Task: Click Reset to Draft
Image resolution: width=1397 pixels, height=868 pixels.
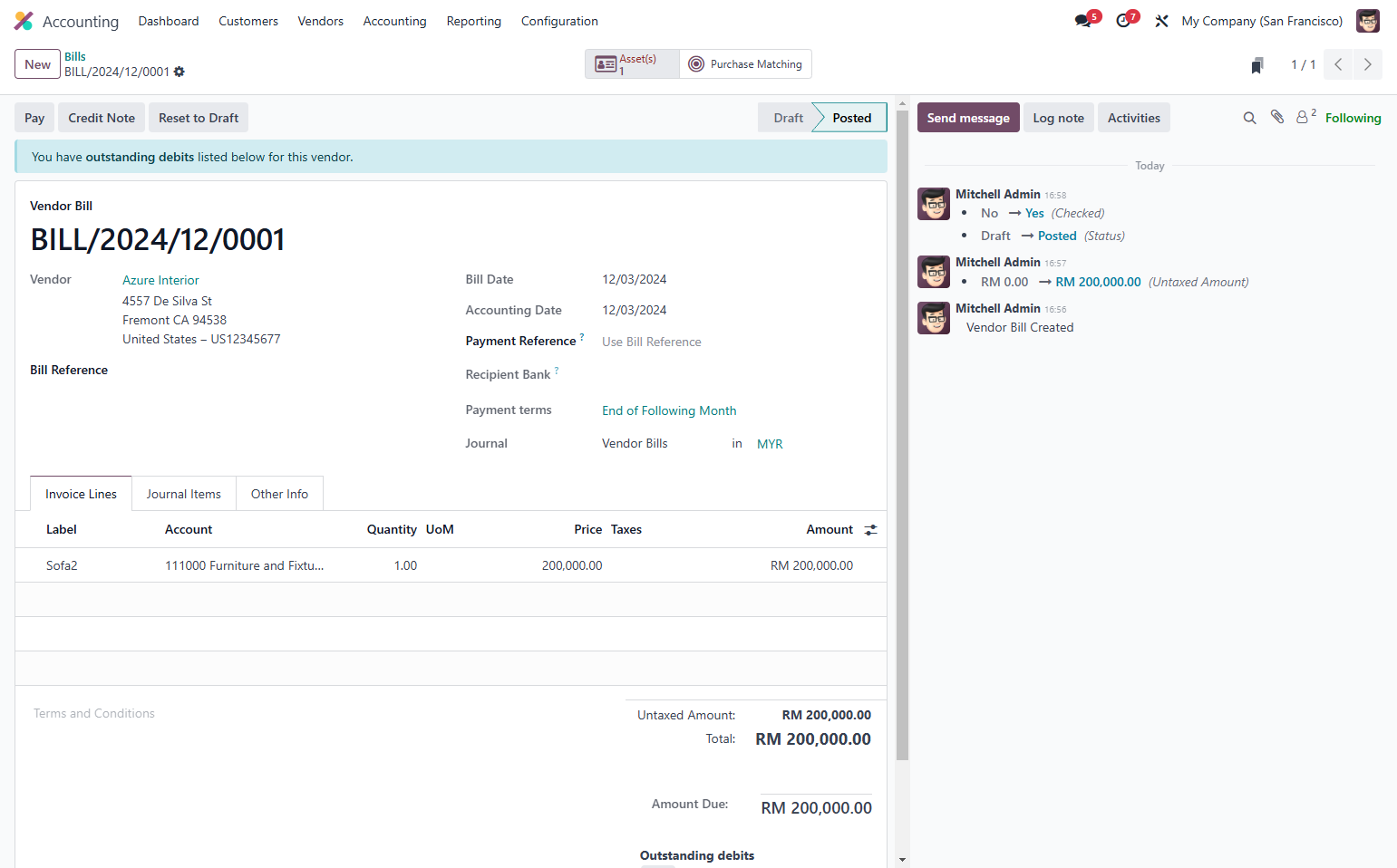Action: [x=199, y=118]
